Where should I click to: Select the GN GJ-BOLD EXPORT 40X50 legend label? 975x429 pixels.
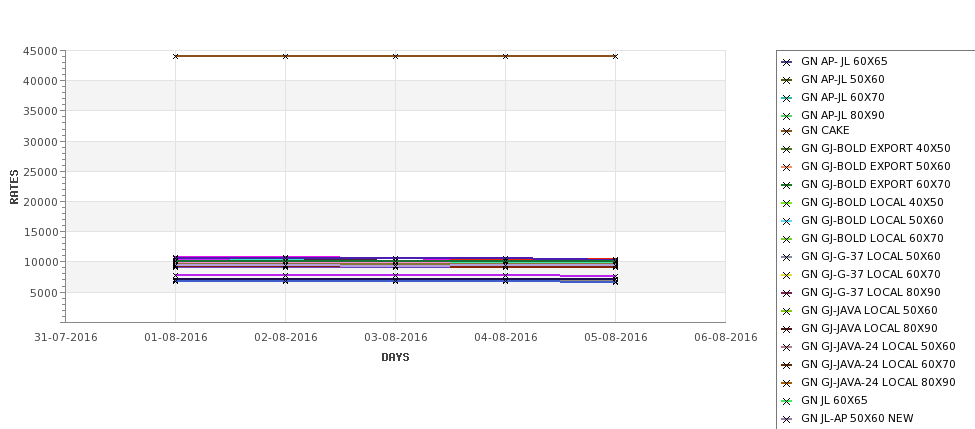875,149
